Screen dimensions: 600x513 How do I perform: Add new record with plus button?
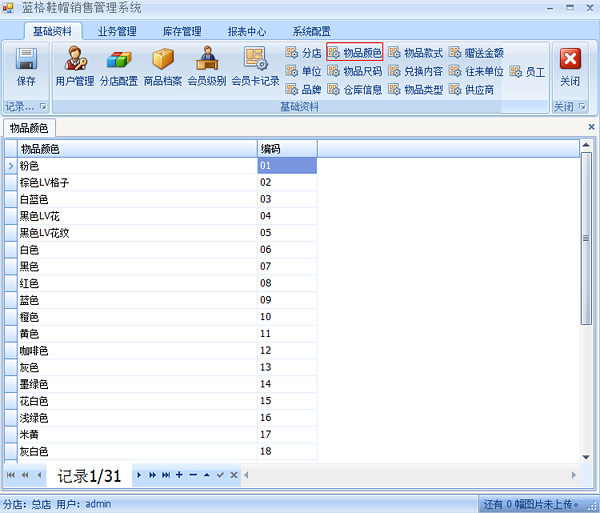179,475
